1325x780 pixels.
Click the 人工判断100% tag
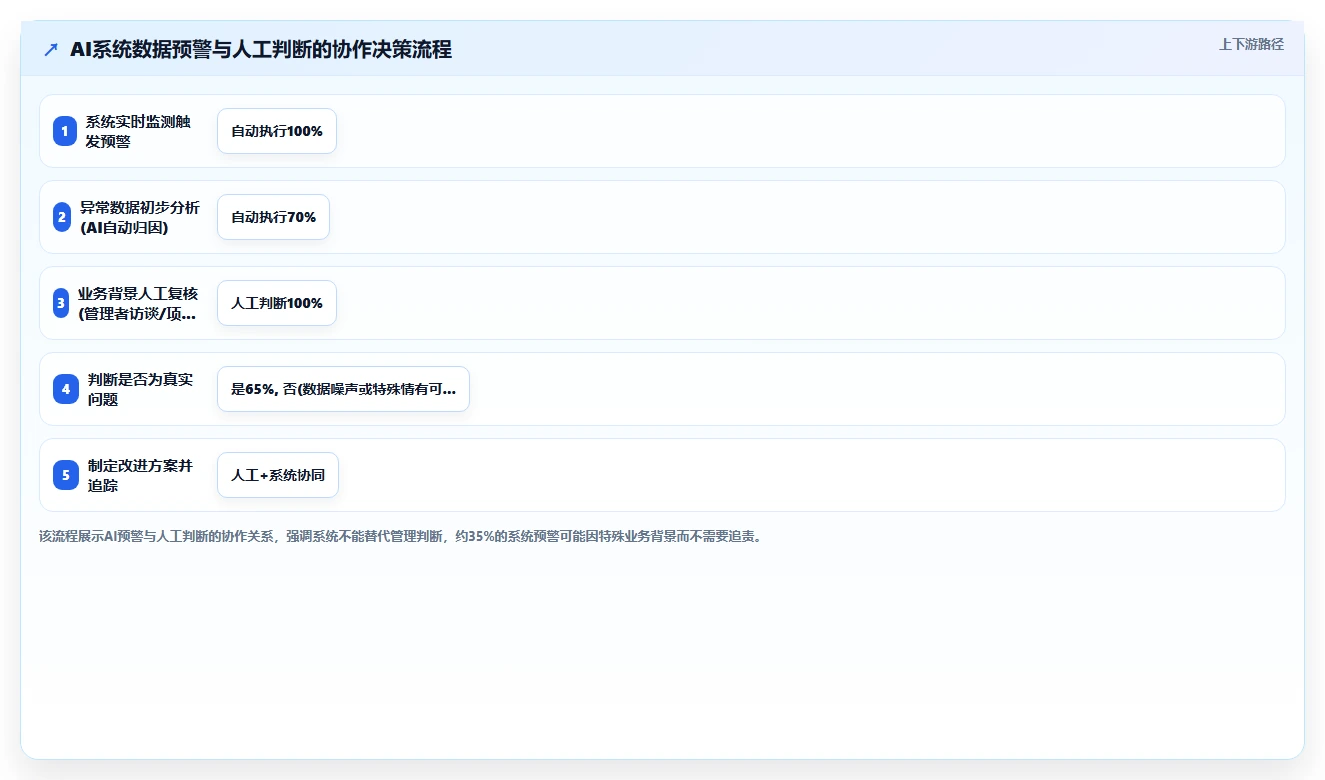277,303
